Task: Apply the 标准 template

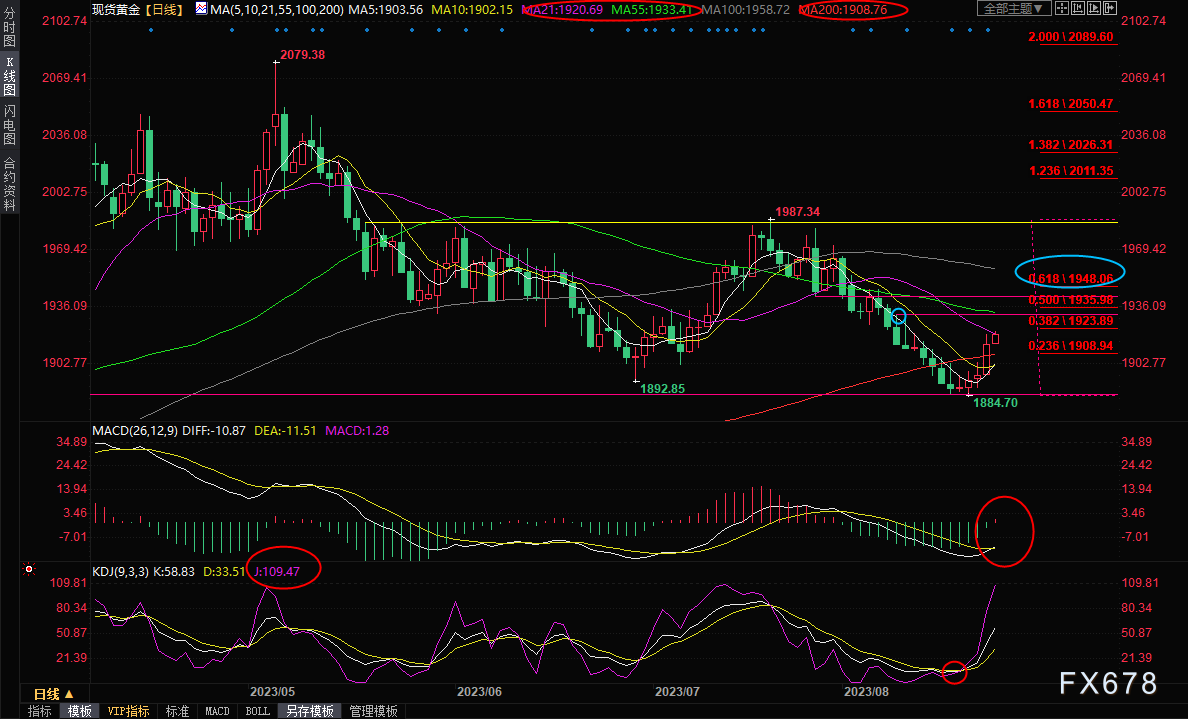Action: tap(177, 711)
